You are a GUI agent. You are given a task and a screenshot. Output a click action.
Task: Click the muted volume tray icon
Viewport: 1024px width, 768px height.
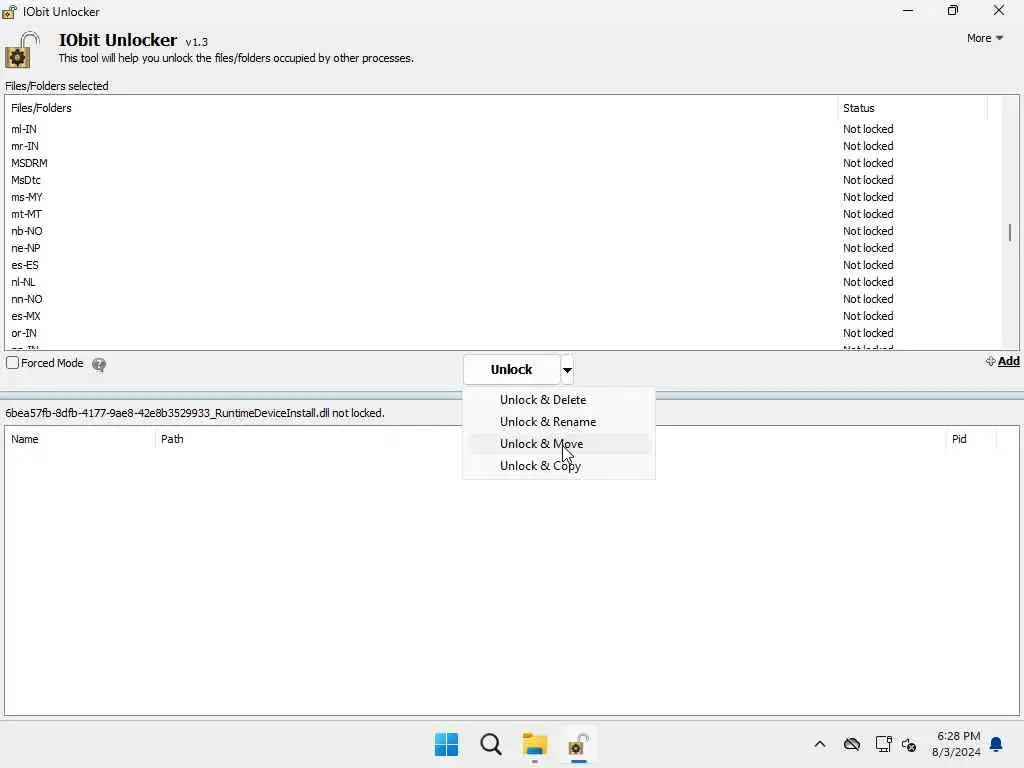coord(908,744)
